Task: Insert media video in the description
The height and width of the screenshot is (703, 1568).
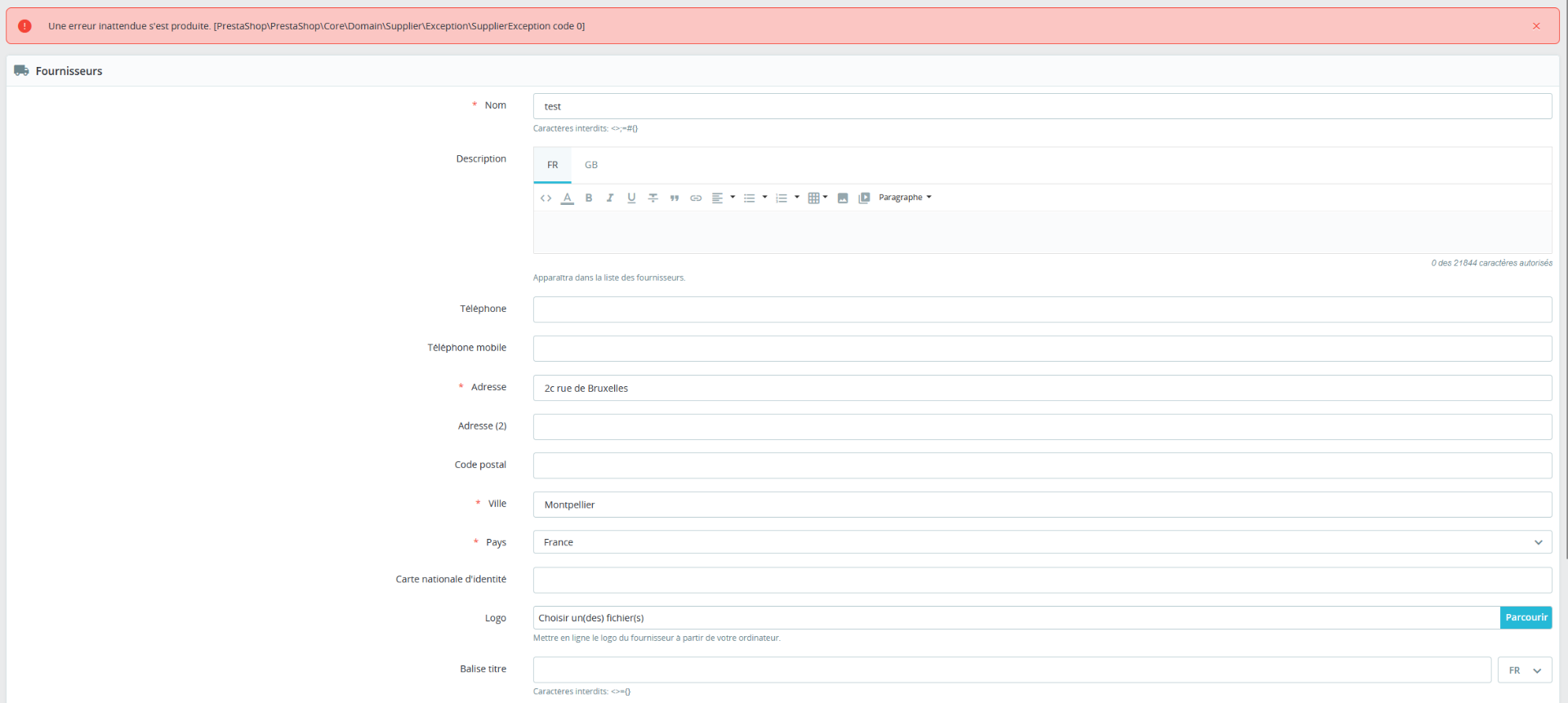Action: 864,198
